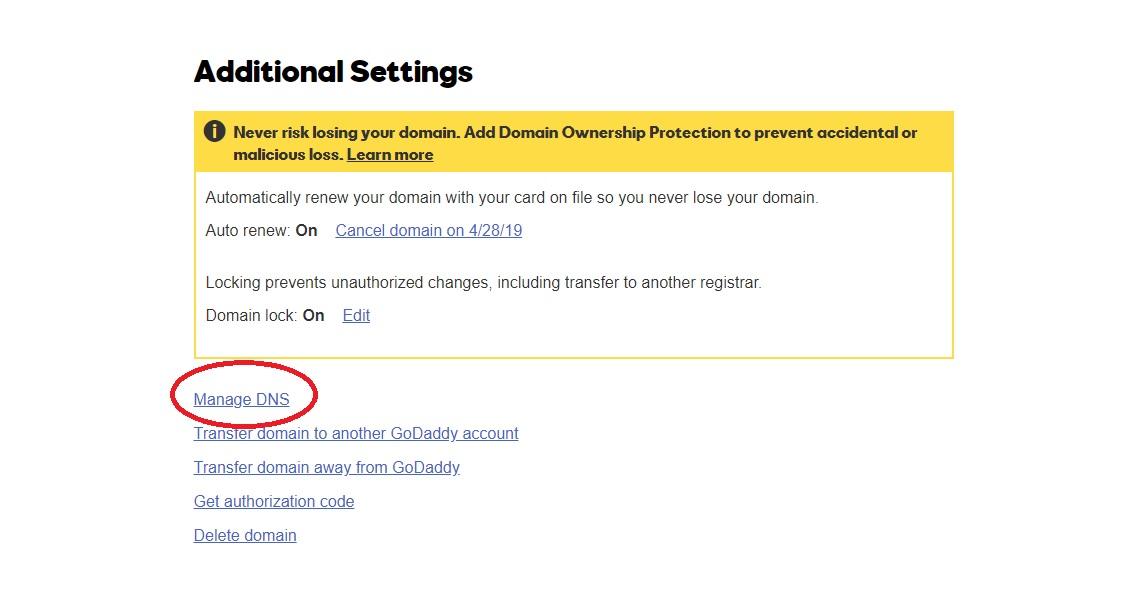Select the locking prevents unauthorized changes text
Image resolution: width=1148 pixels, height=614 pixels.
pos(483,282)
